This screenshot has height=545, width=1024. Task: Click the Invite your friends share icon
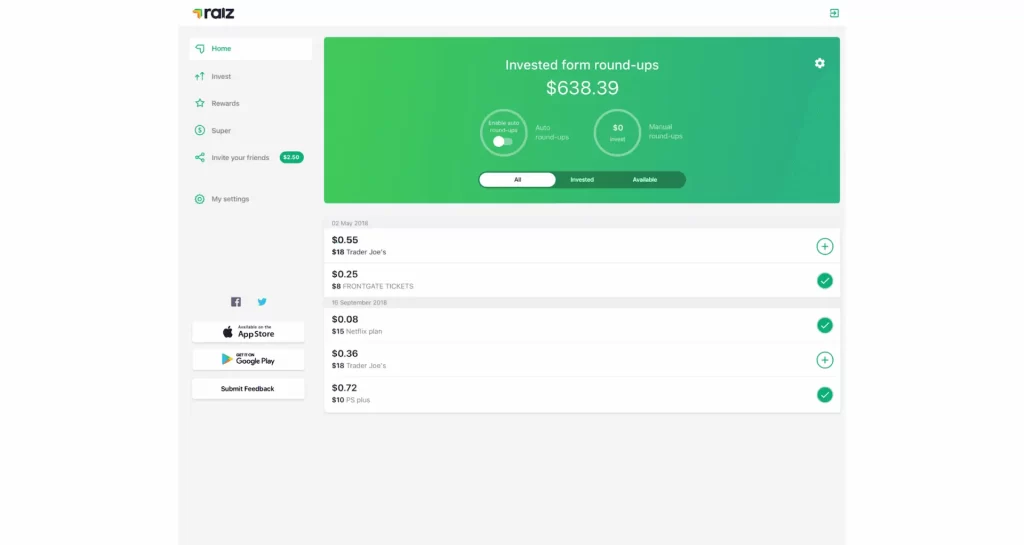[x=200, y=157]
